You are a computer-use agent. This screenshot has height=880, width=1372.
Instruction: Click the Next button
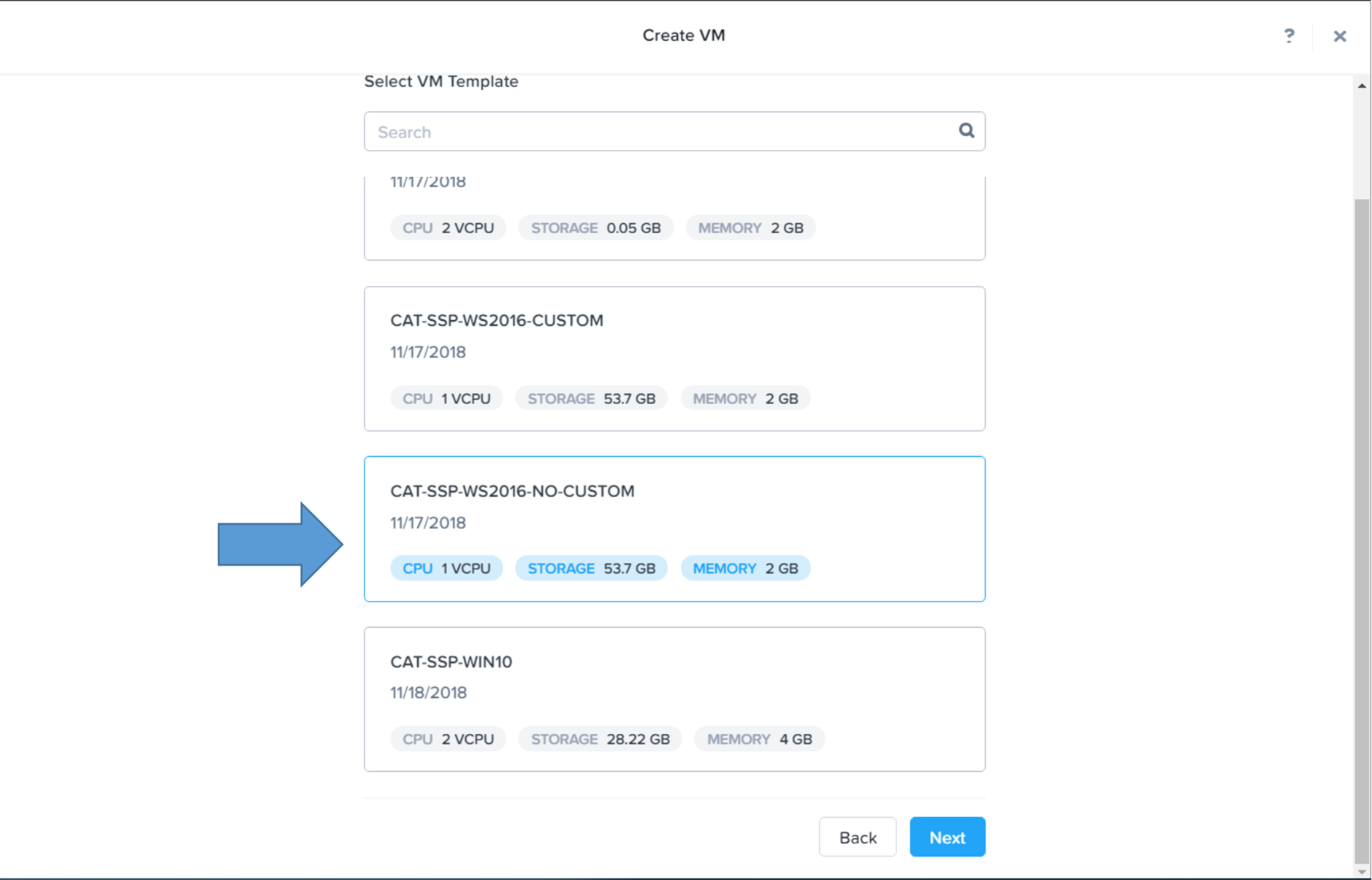tap(947, 837)
